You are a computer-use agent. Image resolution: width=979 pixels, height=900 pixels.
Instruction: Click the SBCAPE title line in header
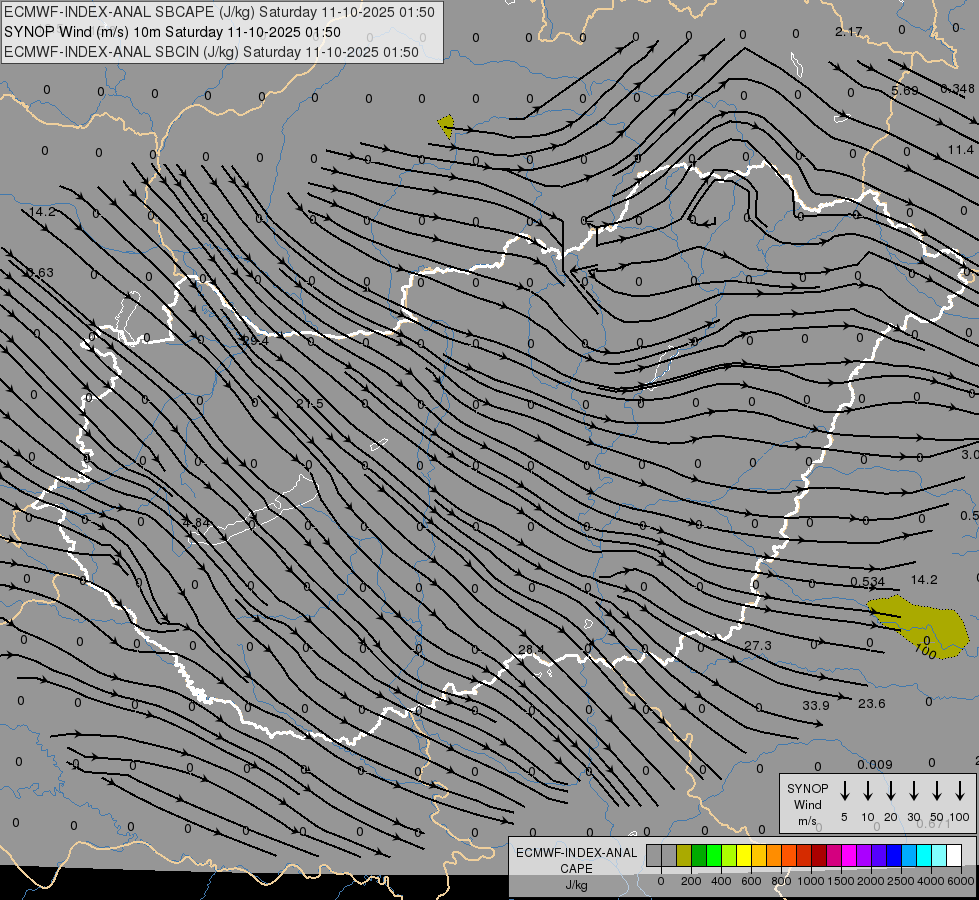click(219, 12)
